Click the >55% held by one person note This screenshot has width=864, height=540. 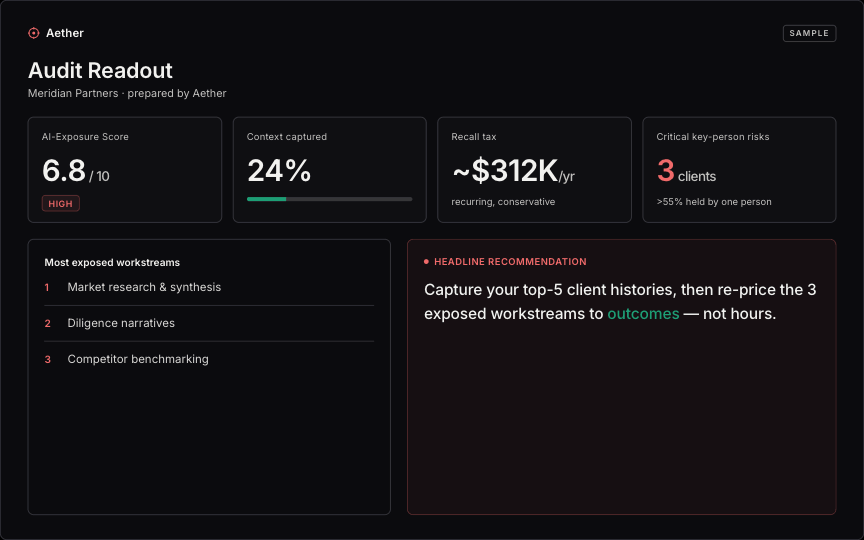[x=714, y=202]
